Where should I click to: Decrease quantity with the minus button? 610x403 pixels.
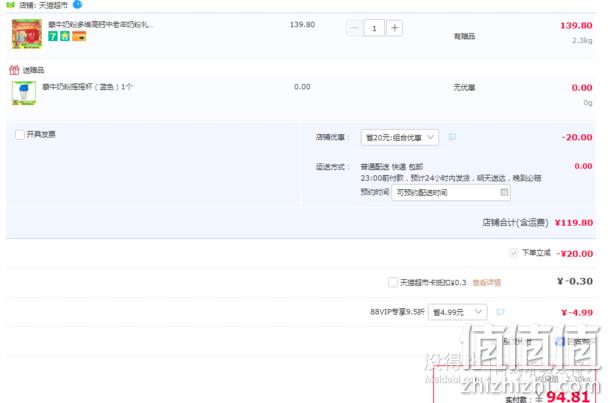pyautogui.click(x=354, y=28)
